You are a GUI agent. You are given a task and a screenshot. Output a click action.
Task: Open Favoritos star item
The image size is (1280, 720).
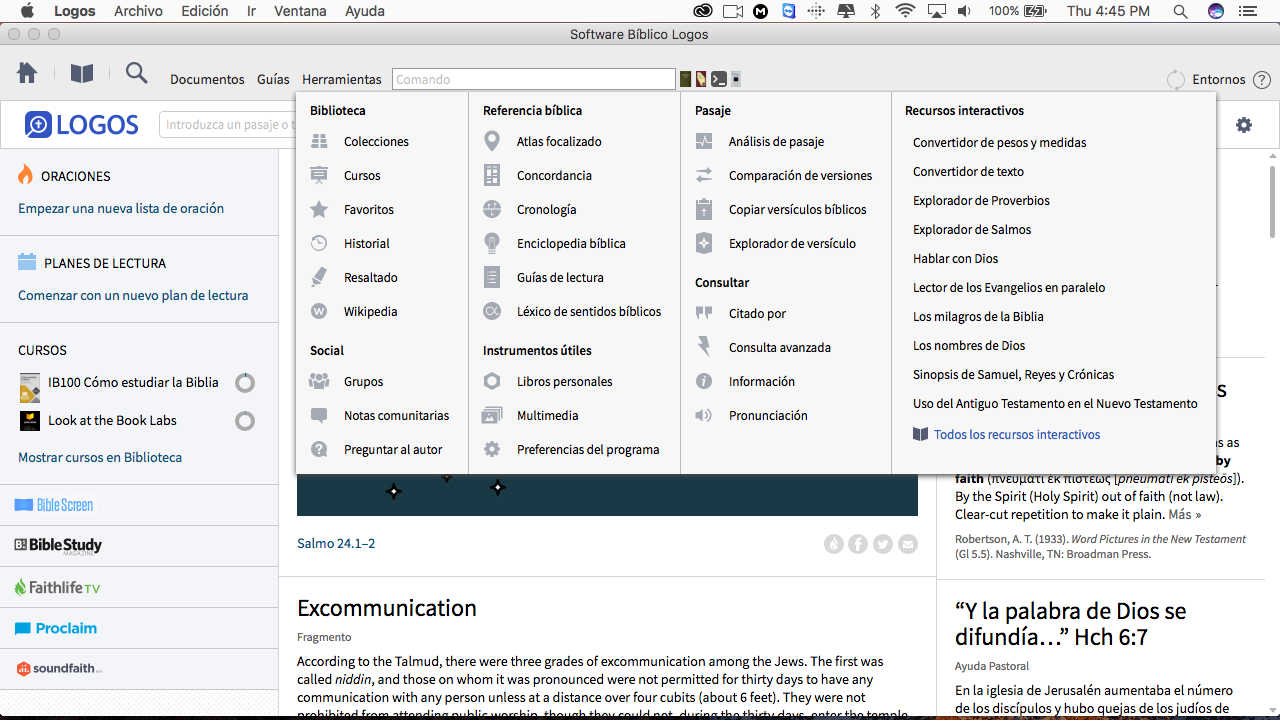tap(369, 210)
